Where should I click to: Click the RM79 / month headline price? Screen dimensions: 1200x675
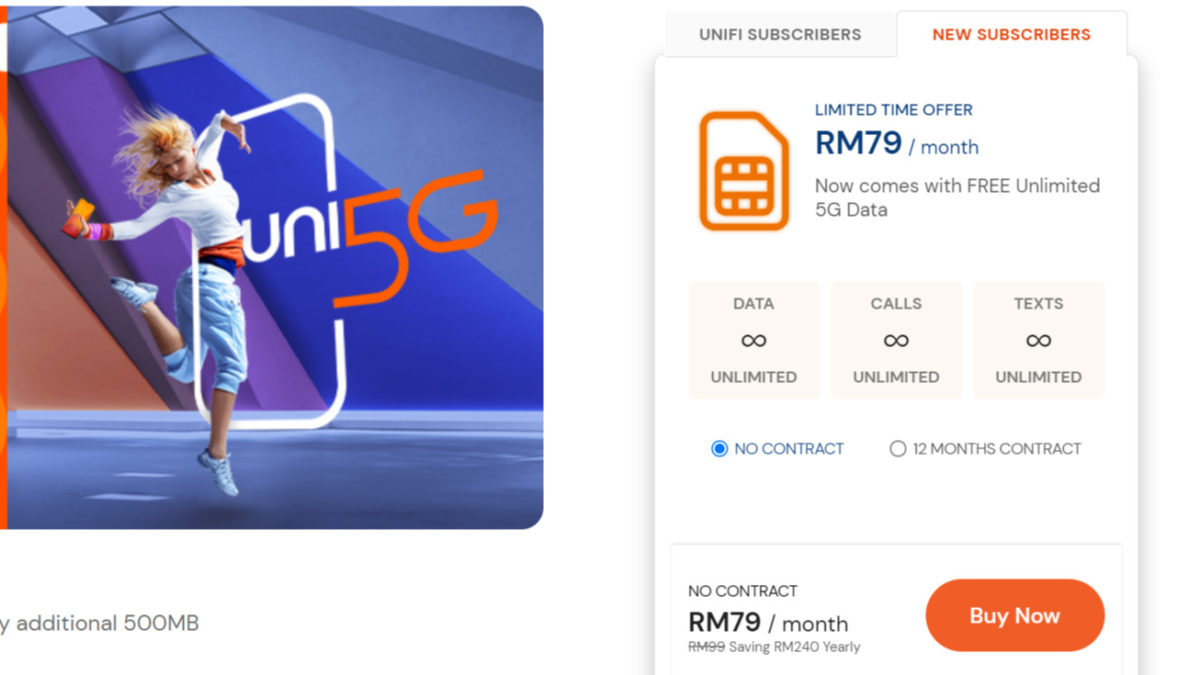coord(897,144)
